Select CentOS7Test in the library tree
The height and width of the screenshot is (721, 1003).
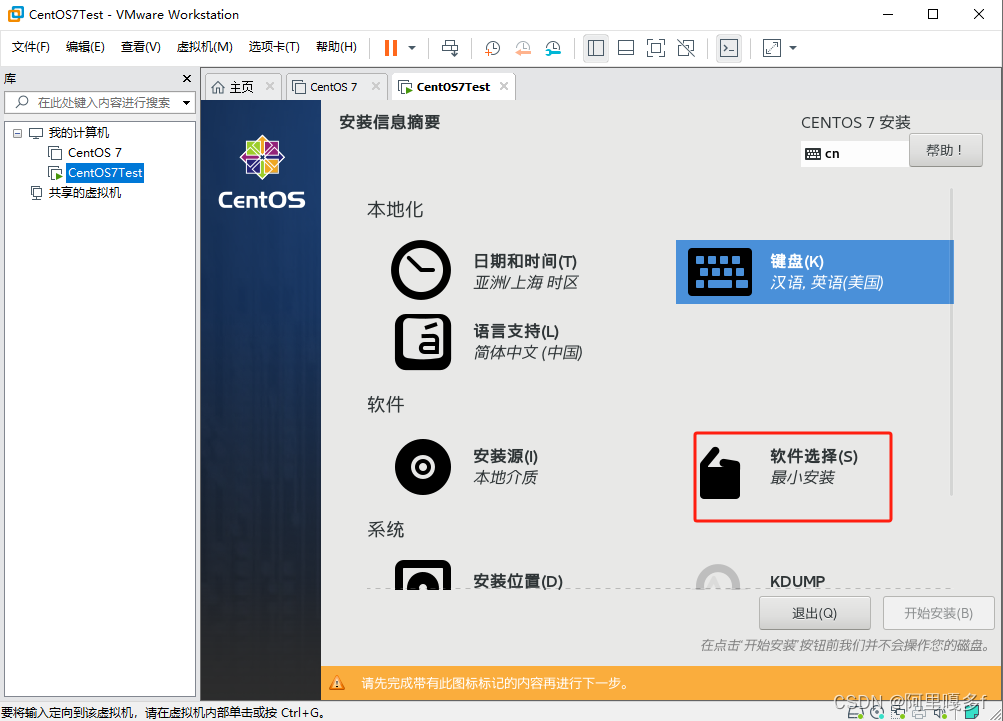tap(103, 172)
